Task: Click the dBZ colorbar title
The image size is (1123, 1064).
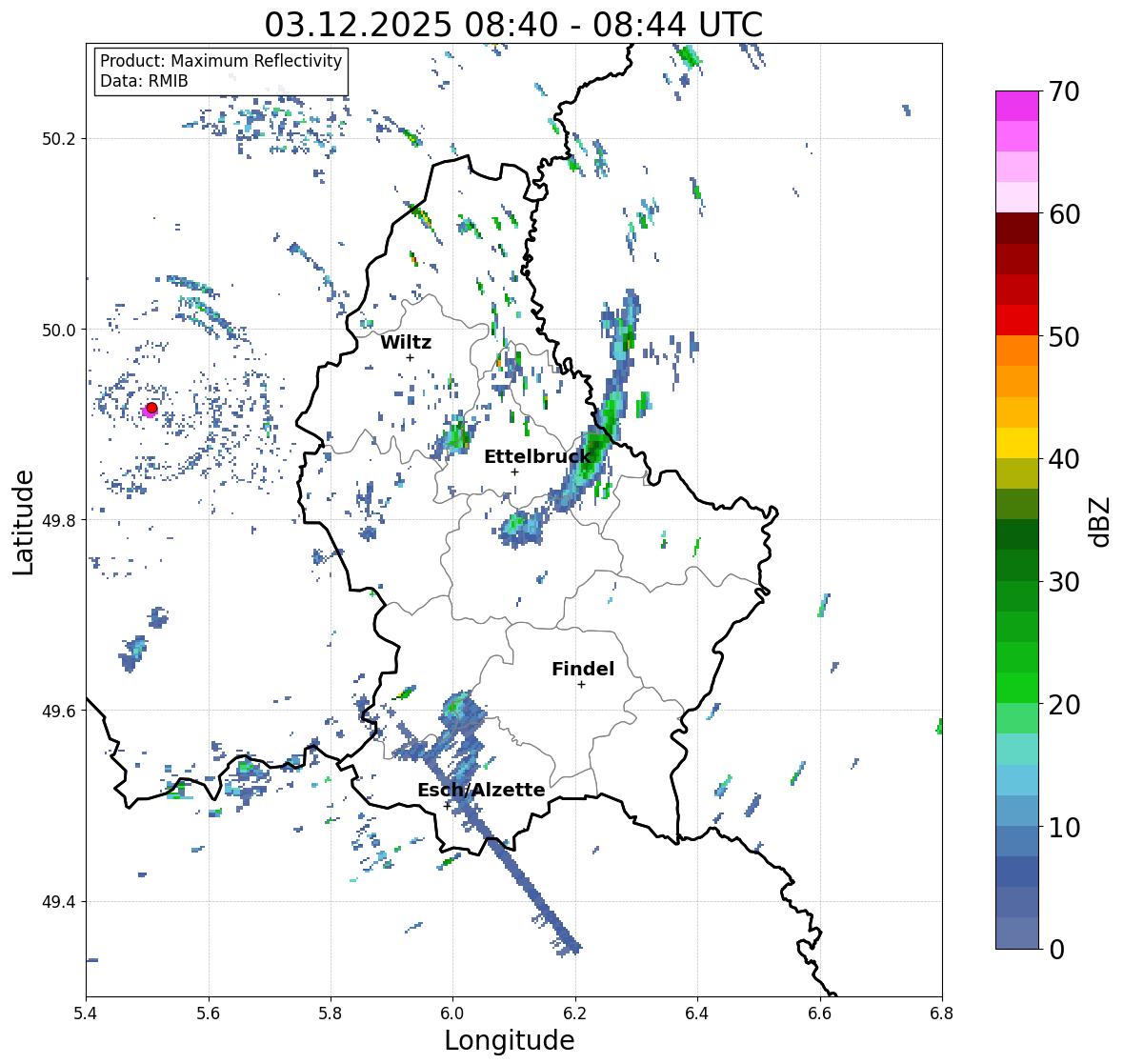Action: [x=1101, y=521]
